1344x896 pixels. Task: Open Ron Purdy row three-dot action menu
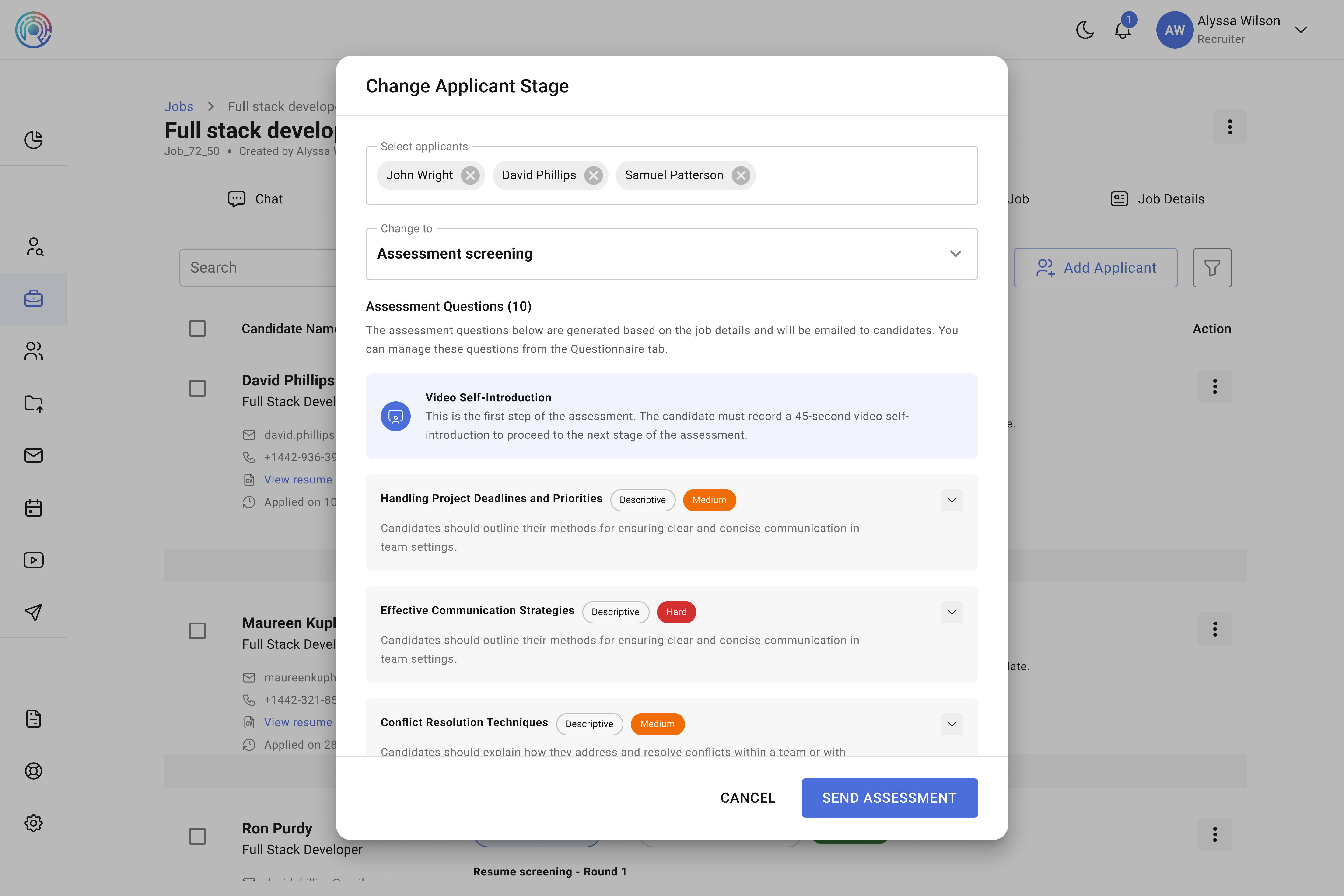pos(1215,834)
